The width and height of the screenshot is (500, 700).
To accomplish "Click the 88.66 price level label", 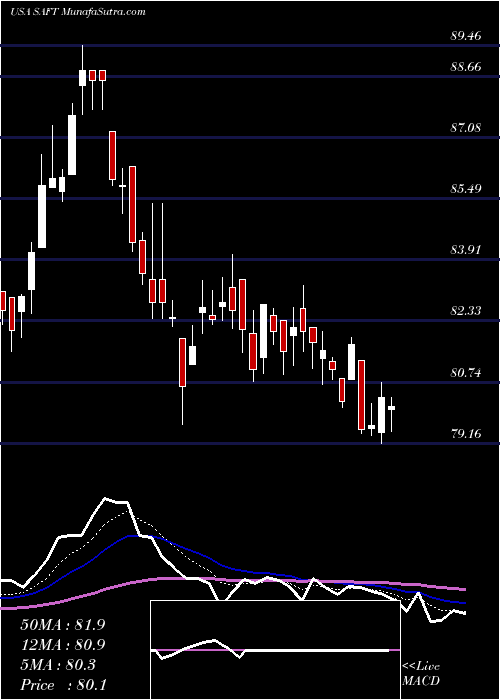I will (466, 67).
